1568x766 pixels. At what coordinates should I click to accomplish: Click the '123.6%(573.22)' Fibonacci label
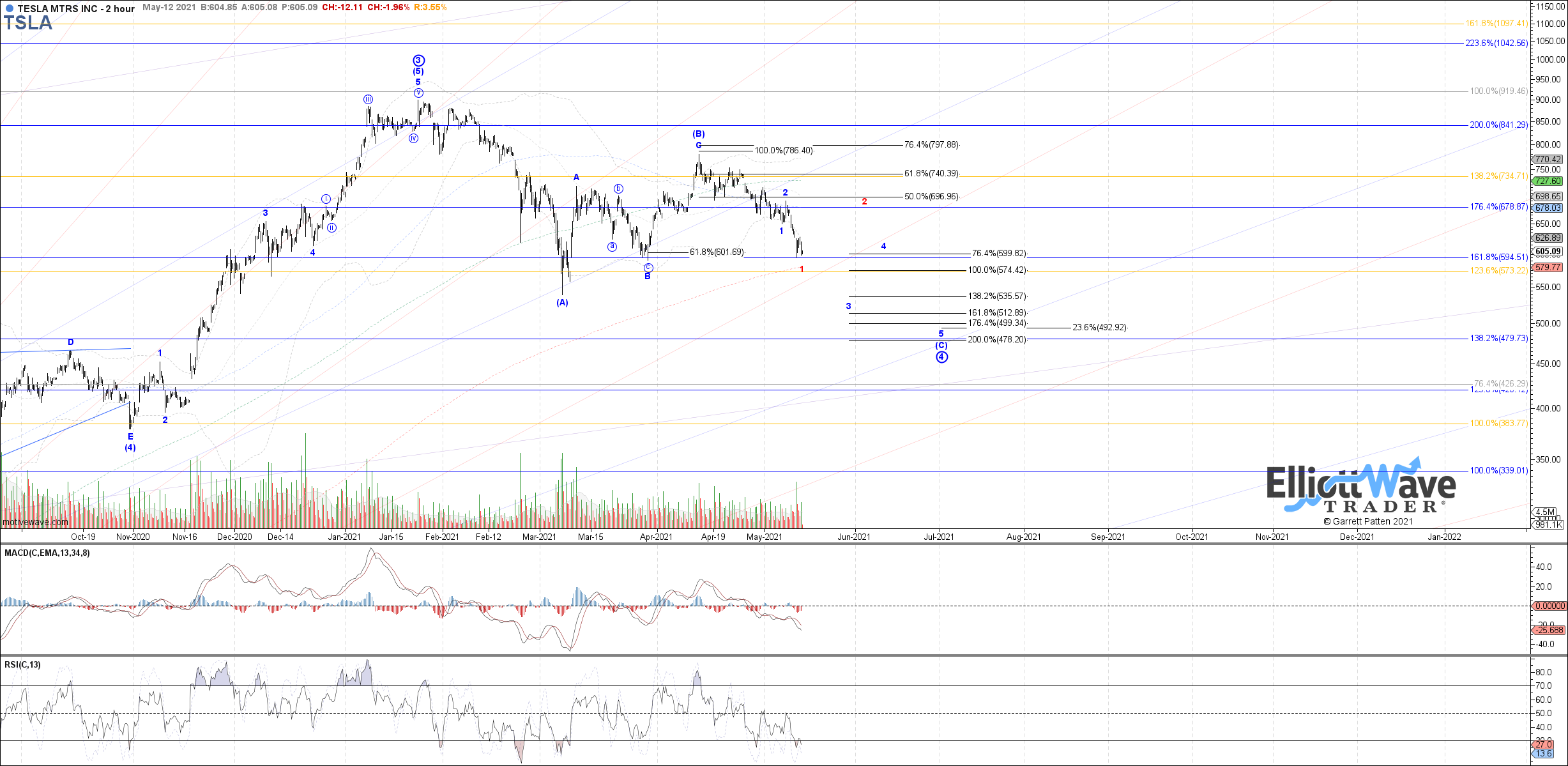1499,271
